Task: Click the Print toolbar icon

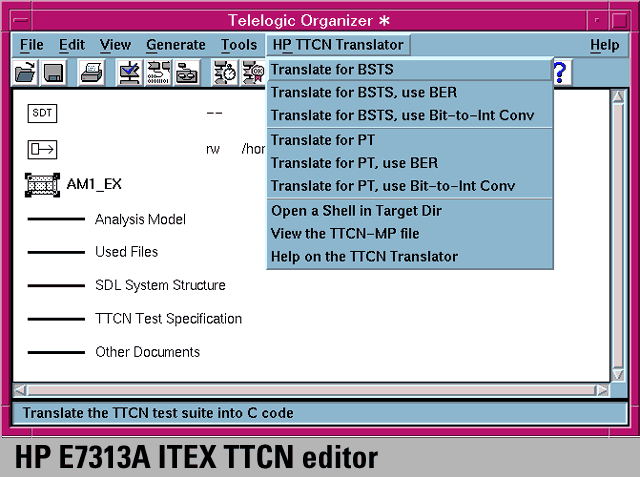Action: click(x=91, y=72)
